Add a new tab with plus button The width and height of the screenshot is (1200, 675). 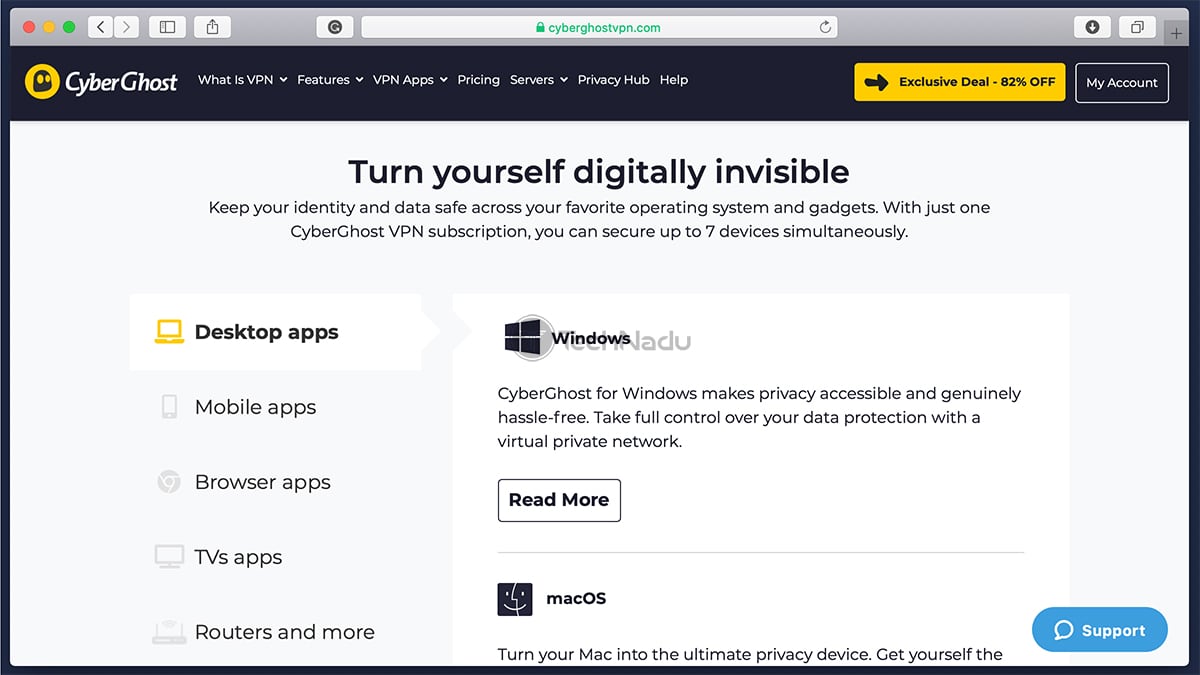click(1176, 33)
